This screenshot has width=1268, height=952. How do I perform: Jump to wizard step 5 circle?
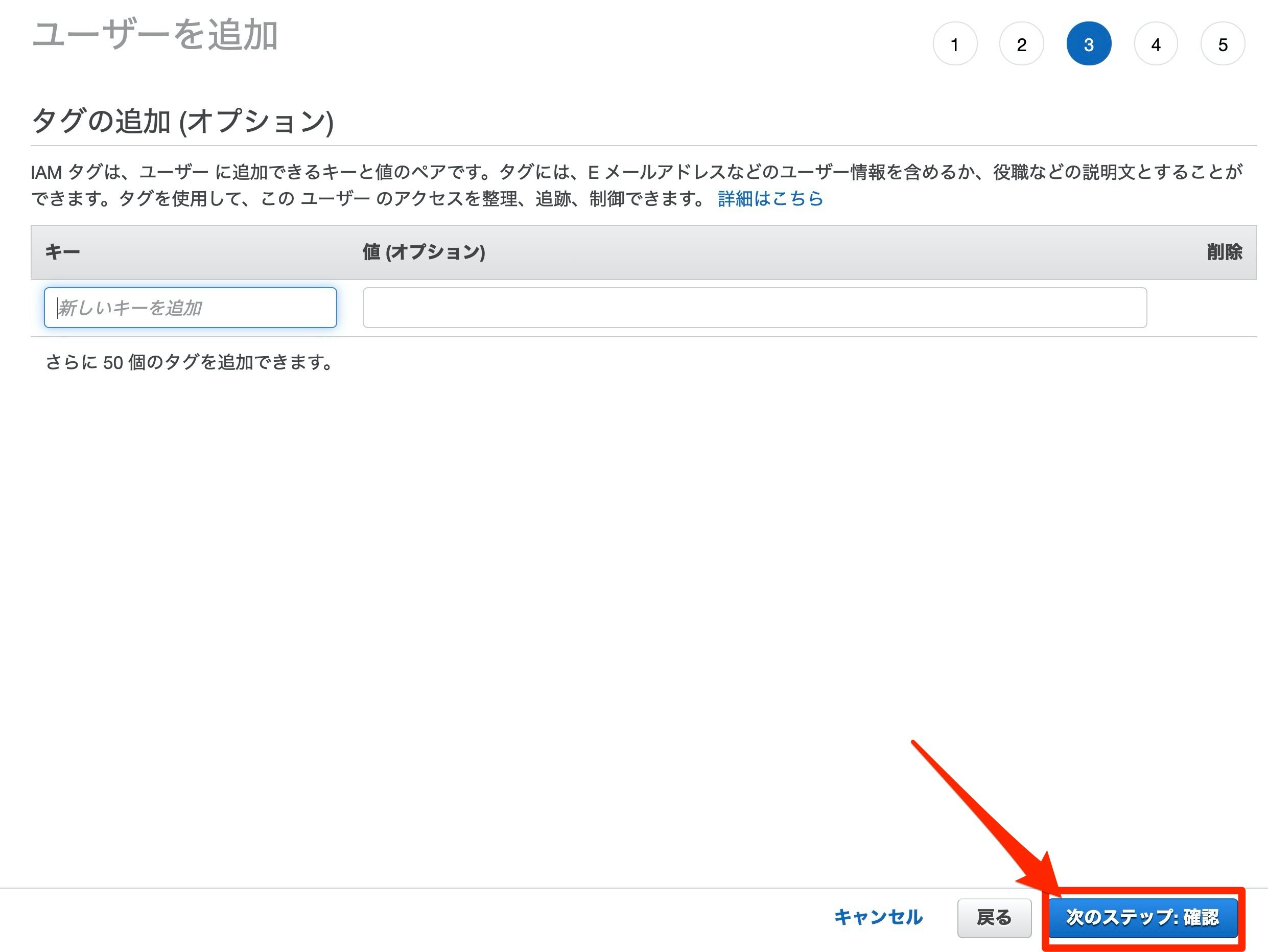pos(1223,44)
